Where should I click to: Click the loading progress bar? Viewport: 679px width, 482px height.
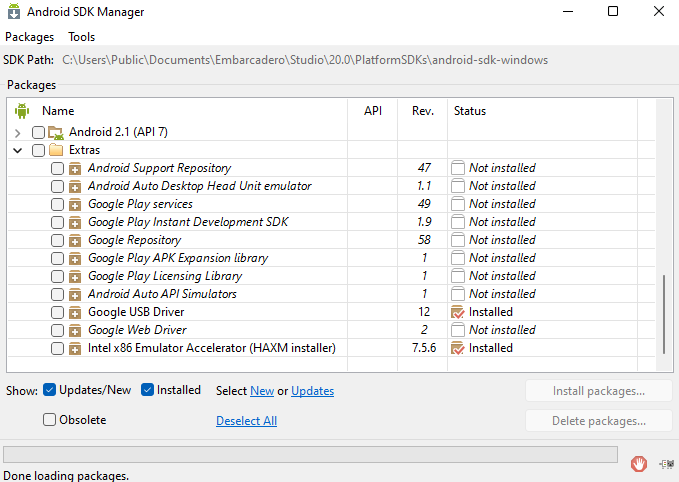point(310,455)
